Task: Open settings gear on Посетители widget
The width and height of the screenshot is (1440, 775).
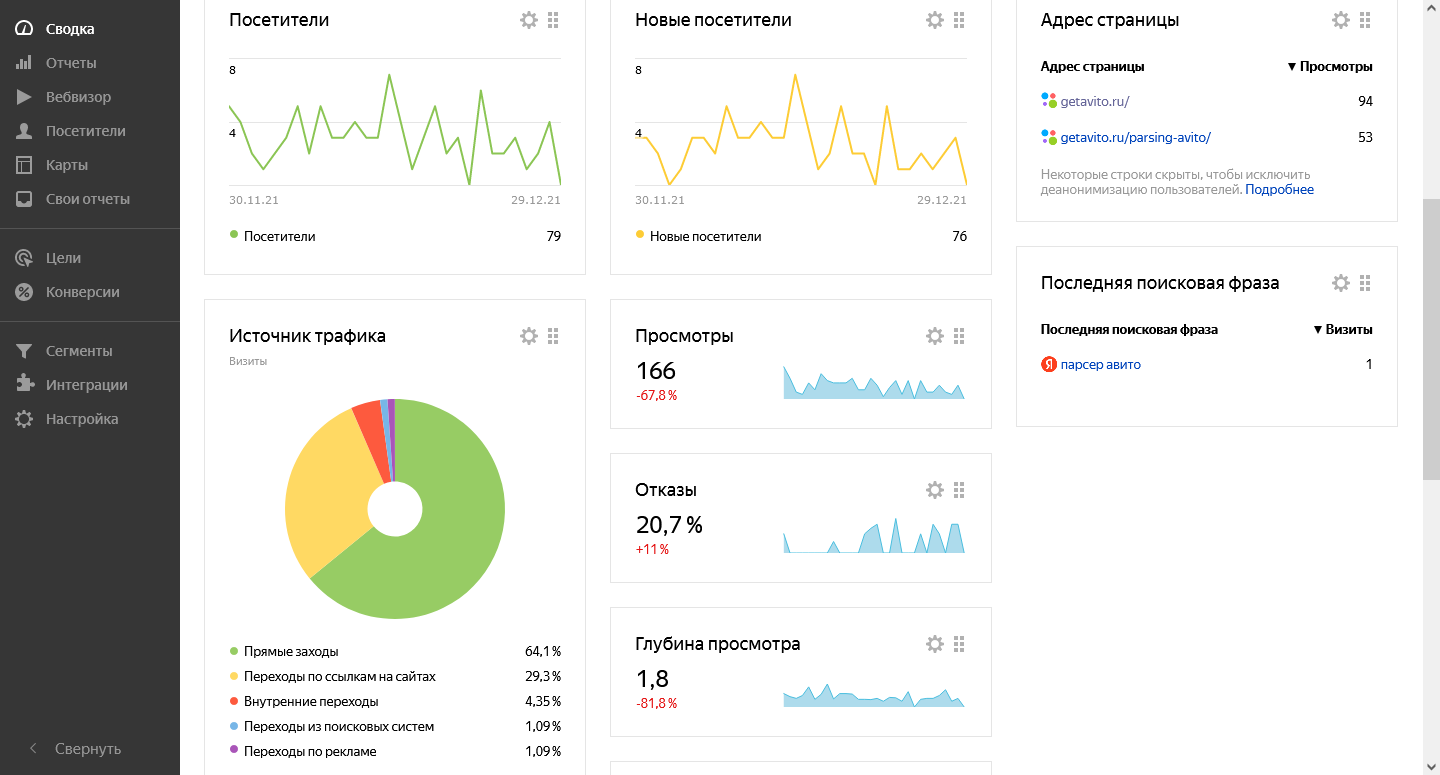Action: point(529,20)
